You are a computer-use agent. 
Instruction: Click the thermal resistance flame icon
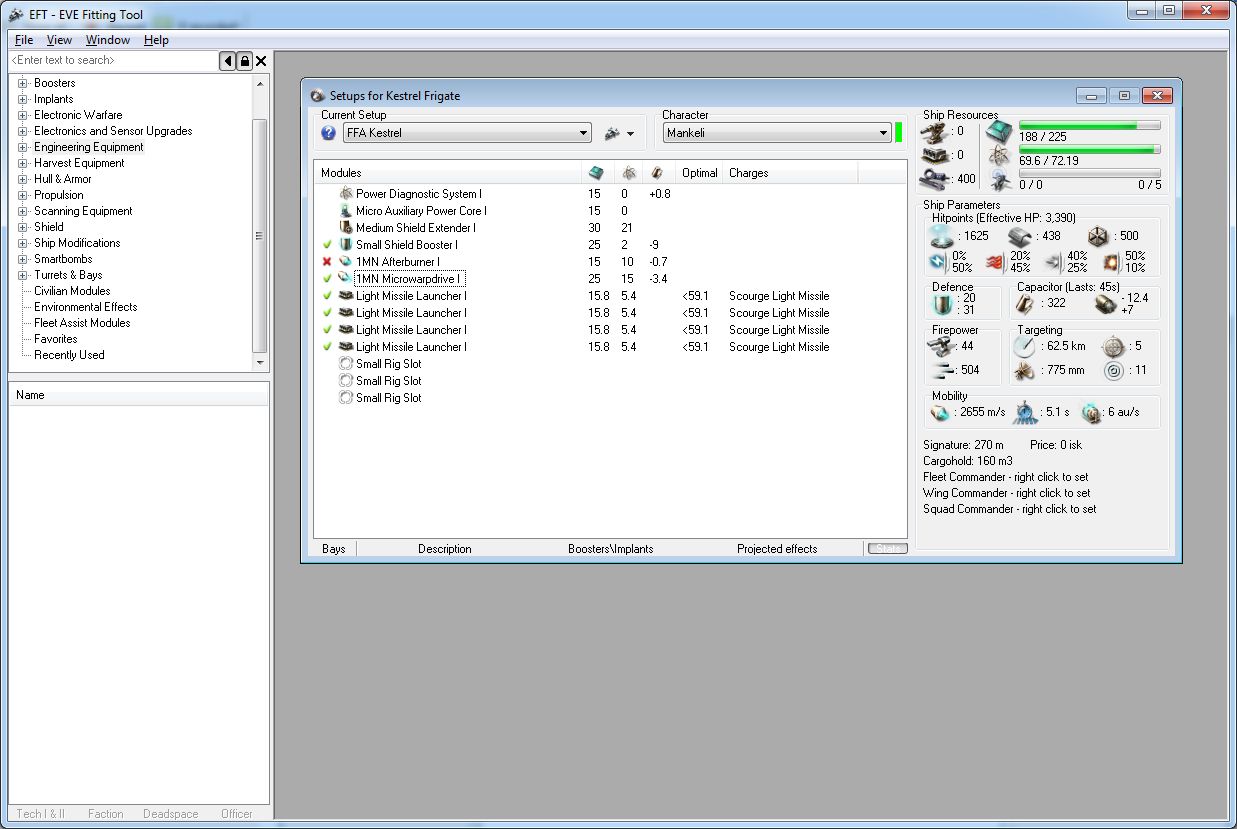click(996, 262)
